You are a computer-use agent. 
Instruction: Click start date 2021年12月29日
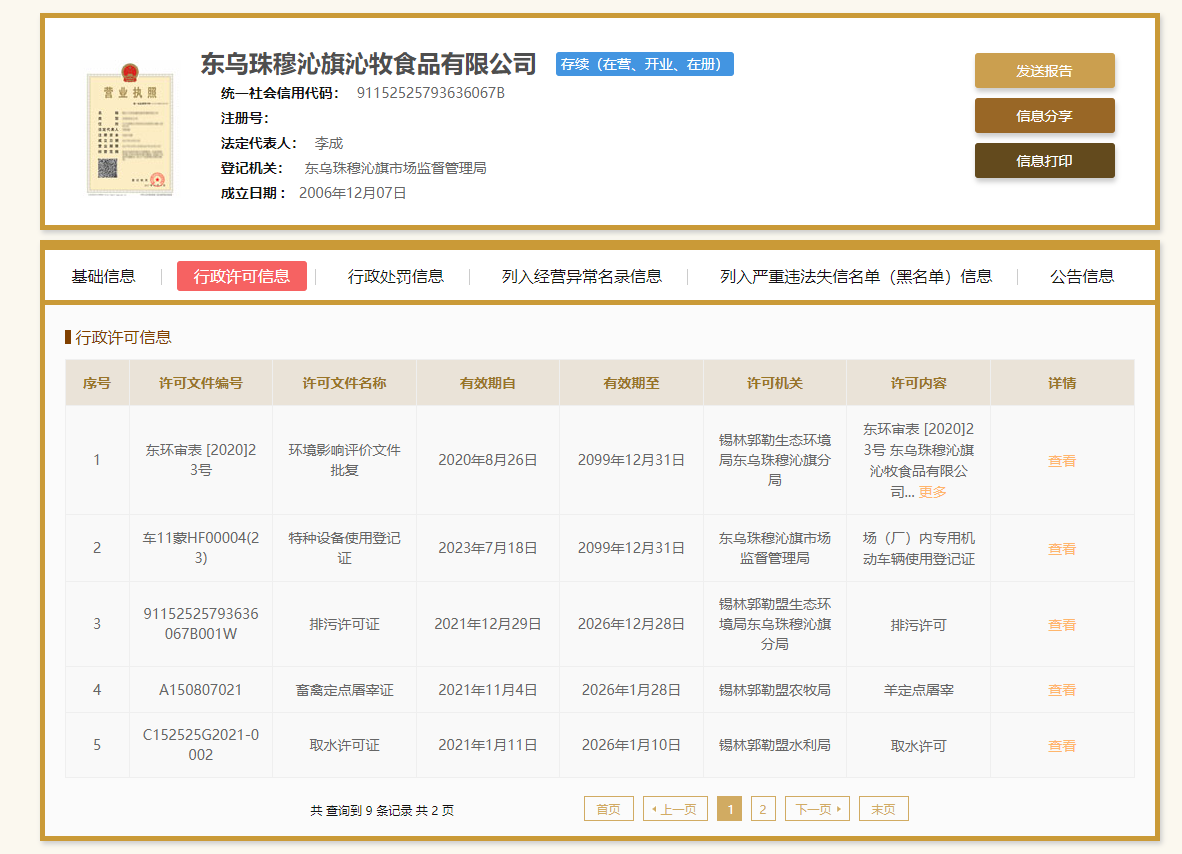coord(488,624)
